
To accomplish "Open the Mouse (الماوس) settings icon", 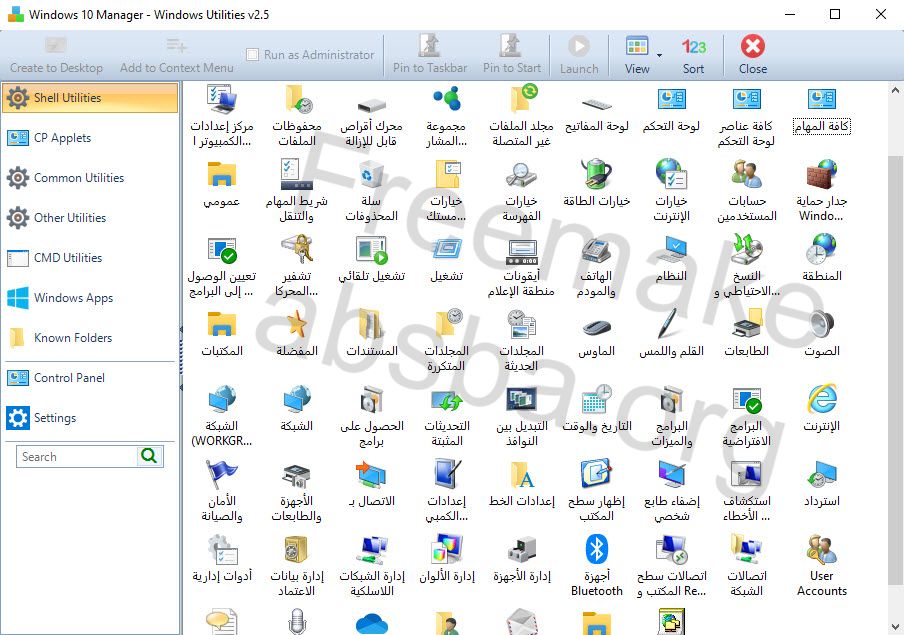I will pyautogui.click(x=597, y=328).
